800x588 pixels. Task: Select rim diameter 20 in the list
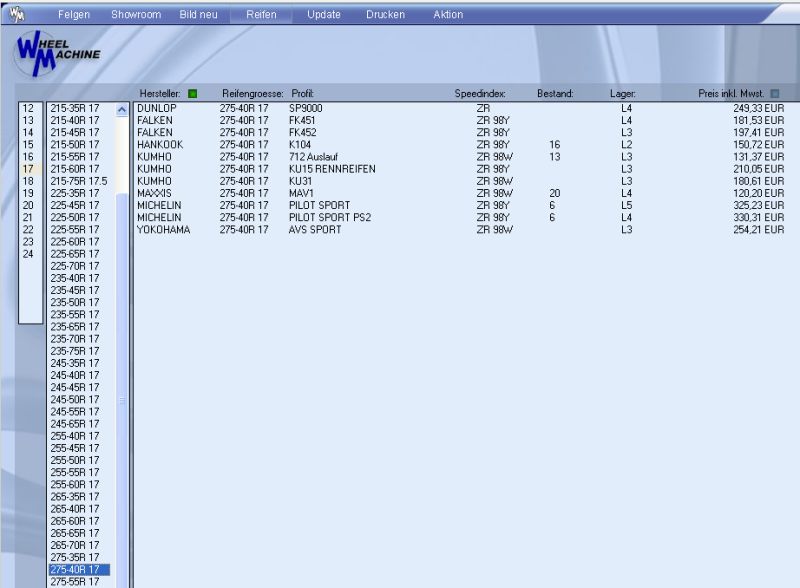click(30, 205)
